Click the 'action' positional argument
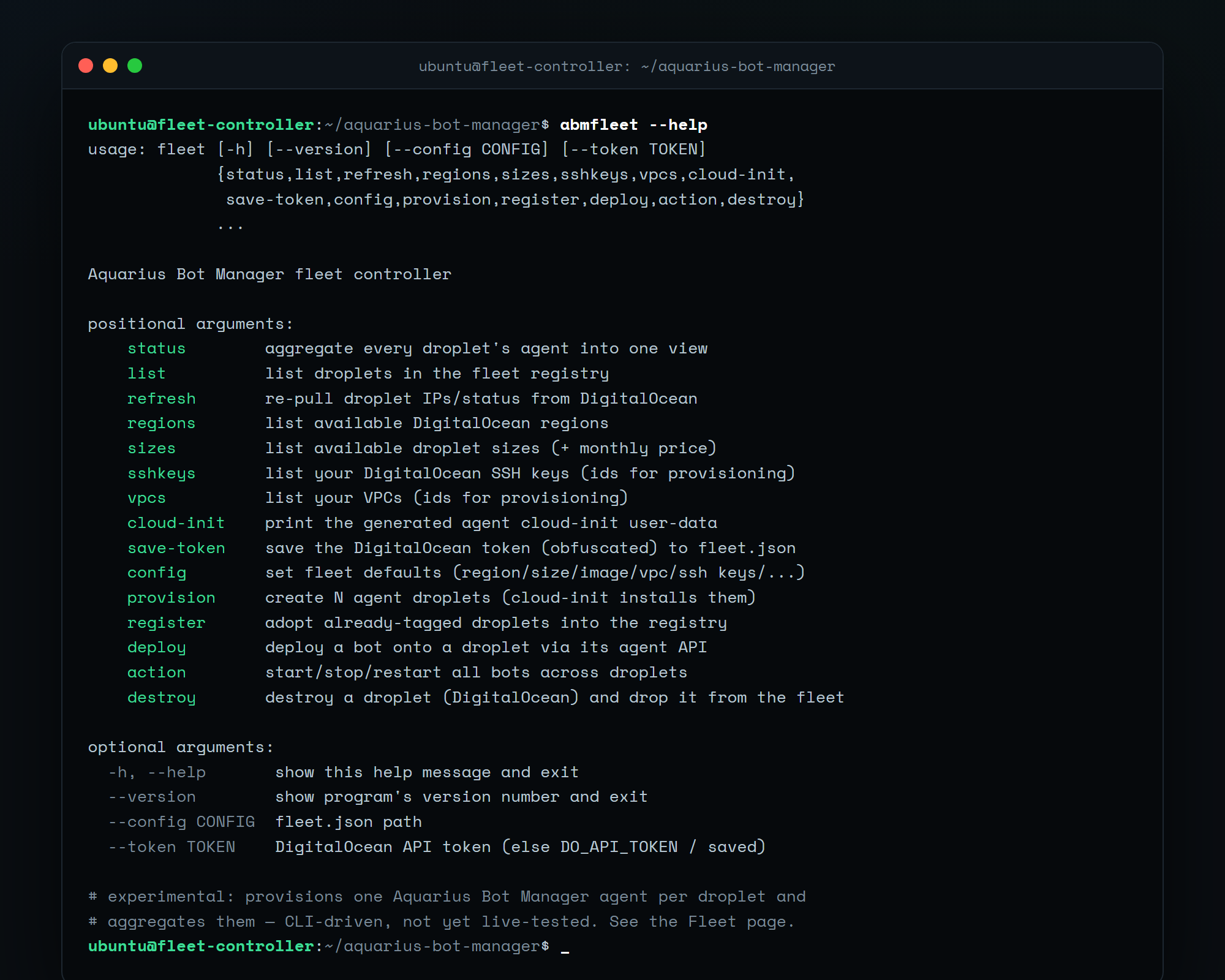Viewport: 1225px width, 980px height. tap(157, 673)
